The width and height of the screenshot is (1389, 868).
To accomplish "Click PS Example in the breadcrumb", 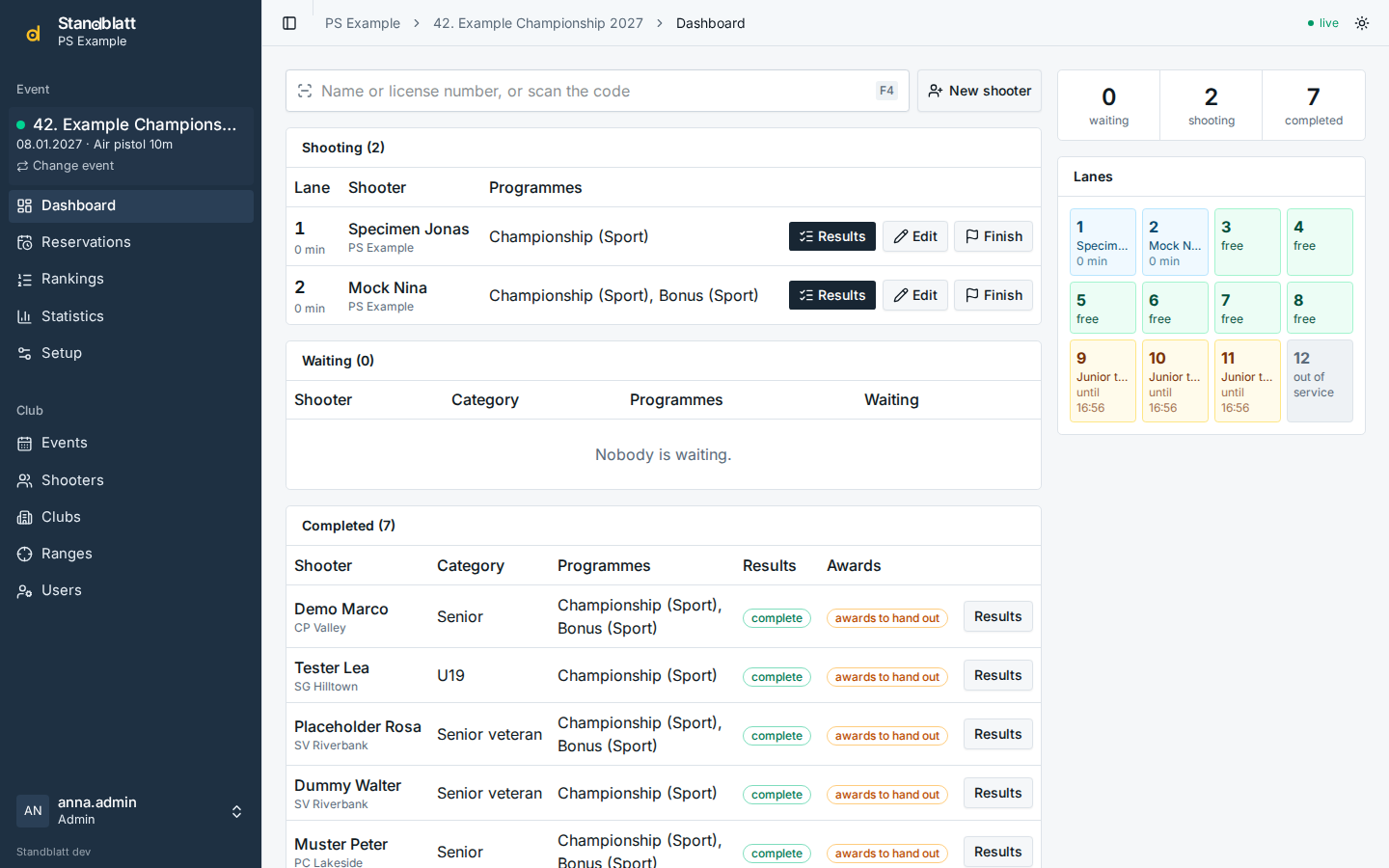I will pyautogui.click(x=363, y=23).
